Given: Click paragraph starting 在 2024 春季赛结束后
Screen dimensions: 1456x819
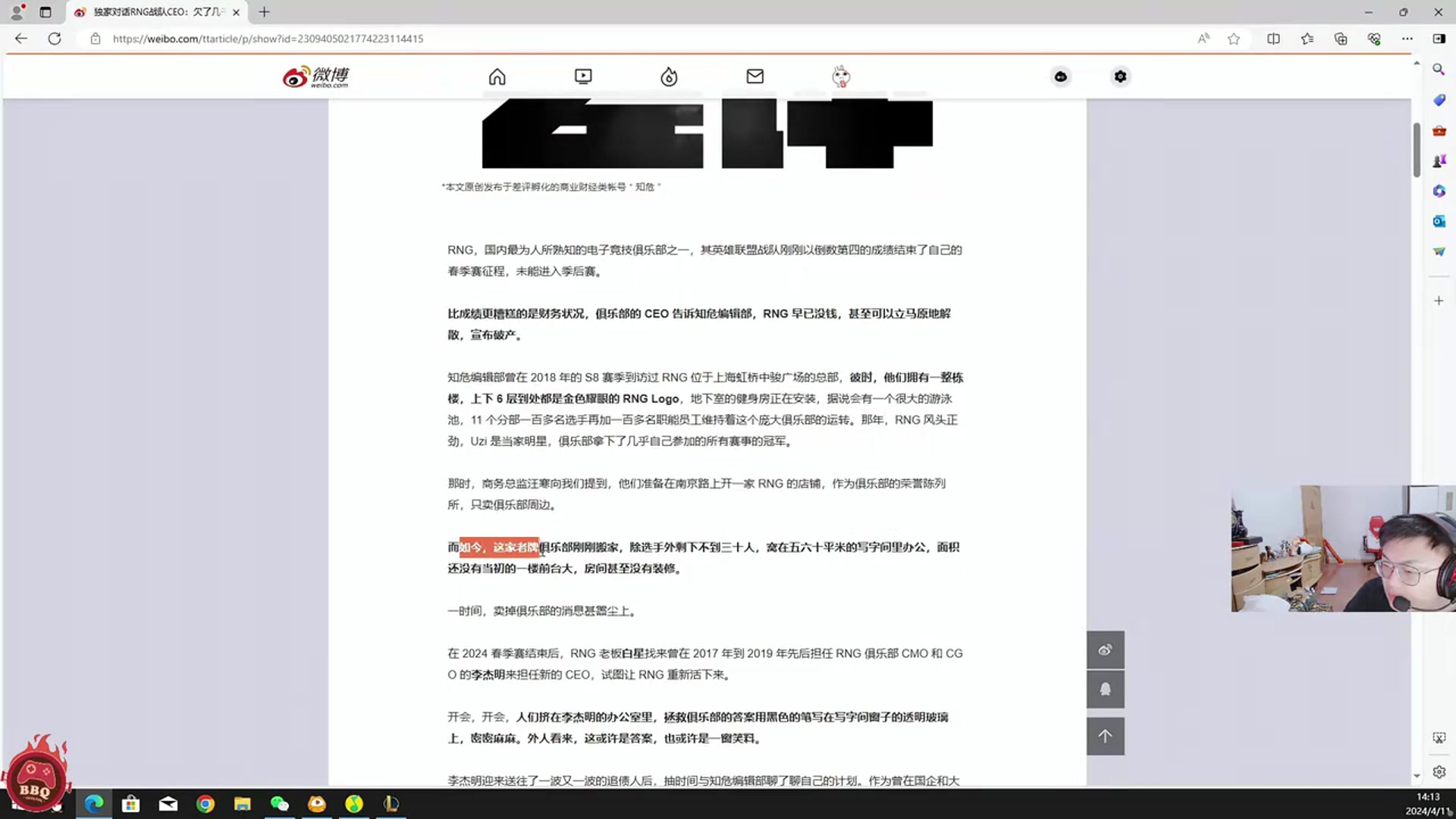Looking at the screenshot, I should coord(704,664).
